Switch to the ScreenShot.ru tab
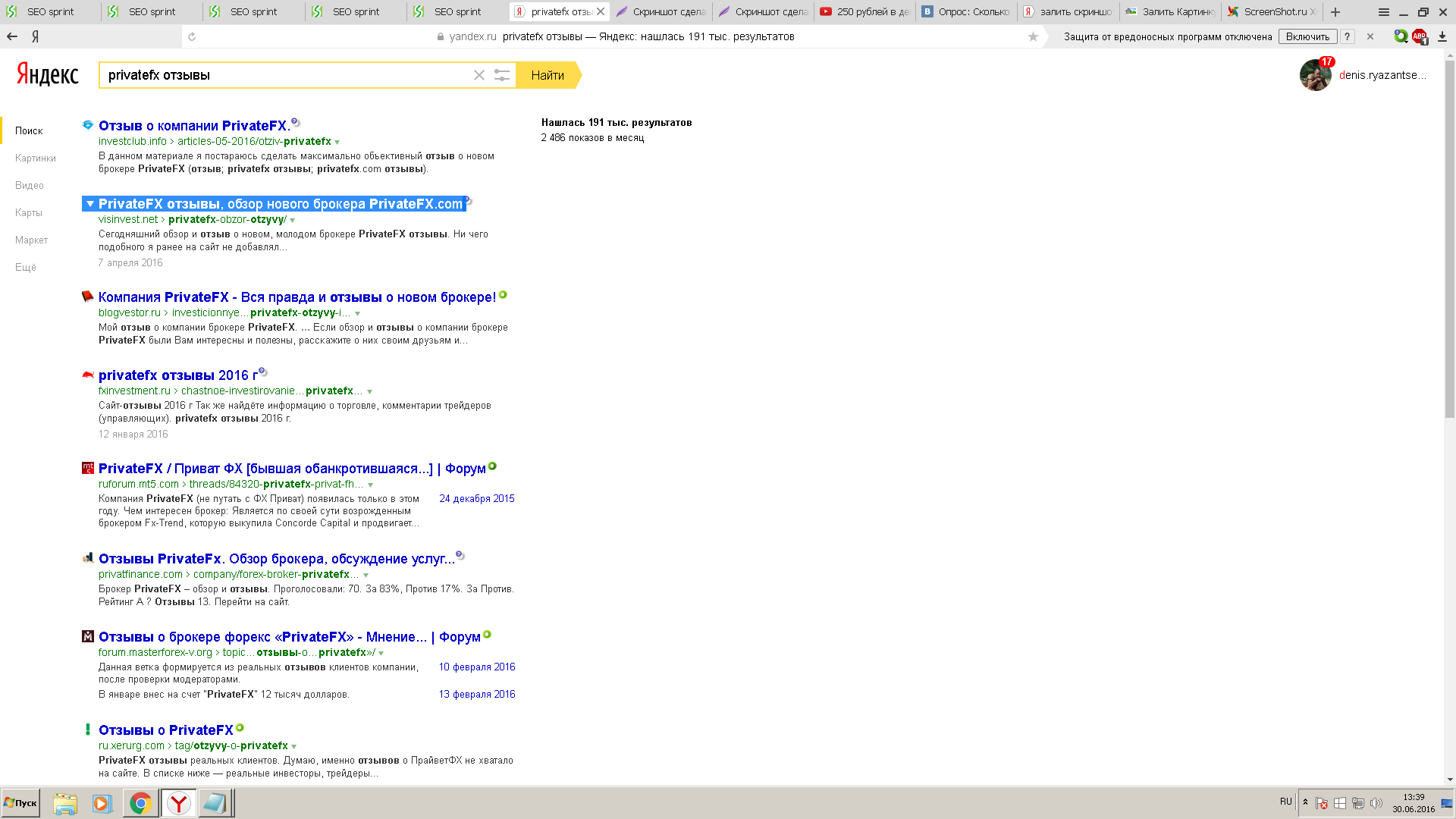 point(1271,12)
